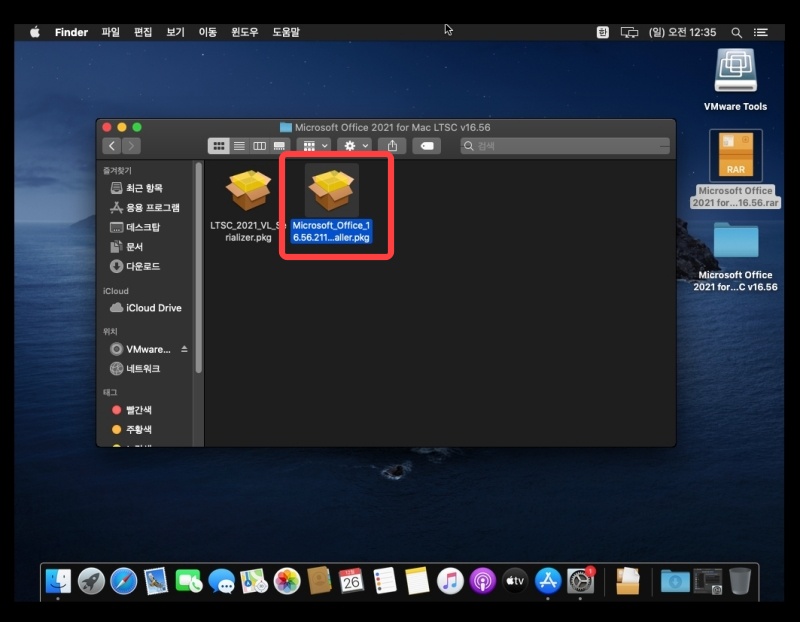Open the 윈도우 menu

click(x=244, y=32)
